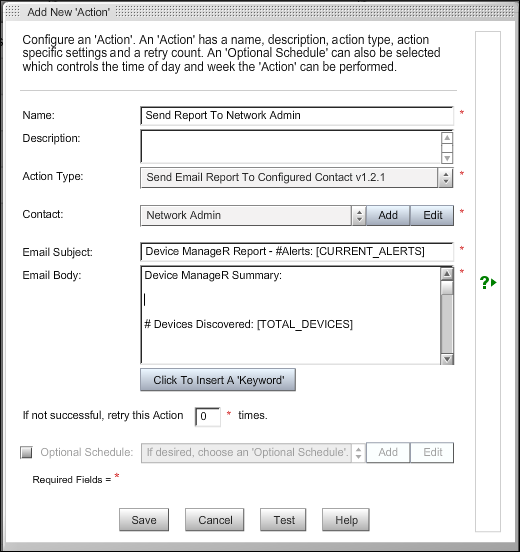Focus the Email Subject field

pos(297,251)
